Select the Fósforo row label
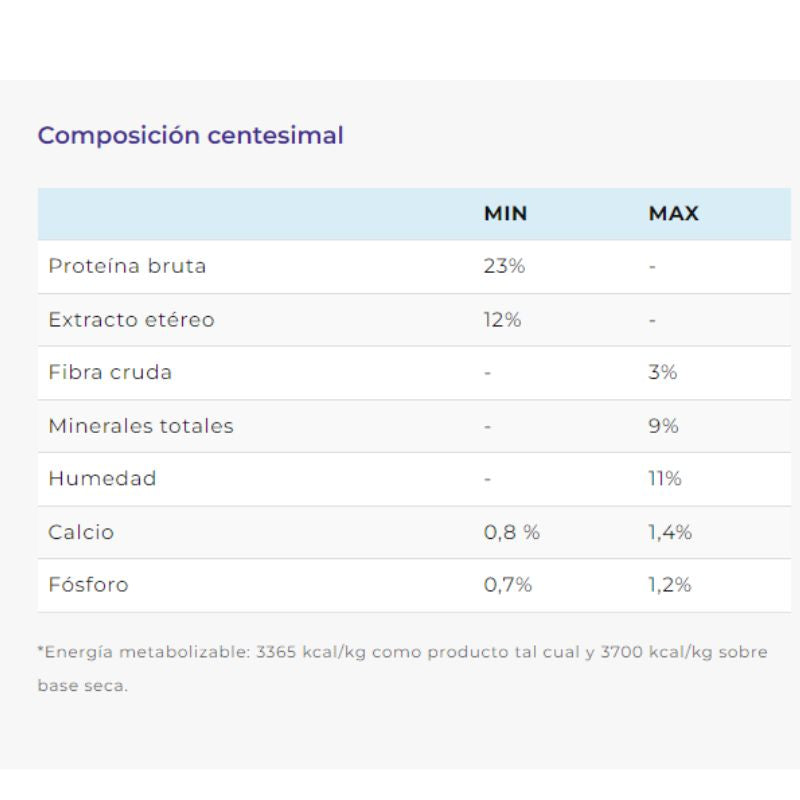Viewport: 800px width, 800px height. [88, 585]
